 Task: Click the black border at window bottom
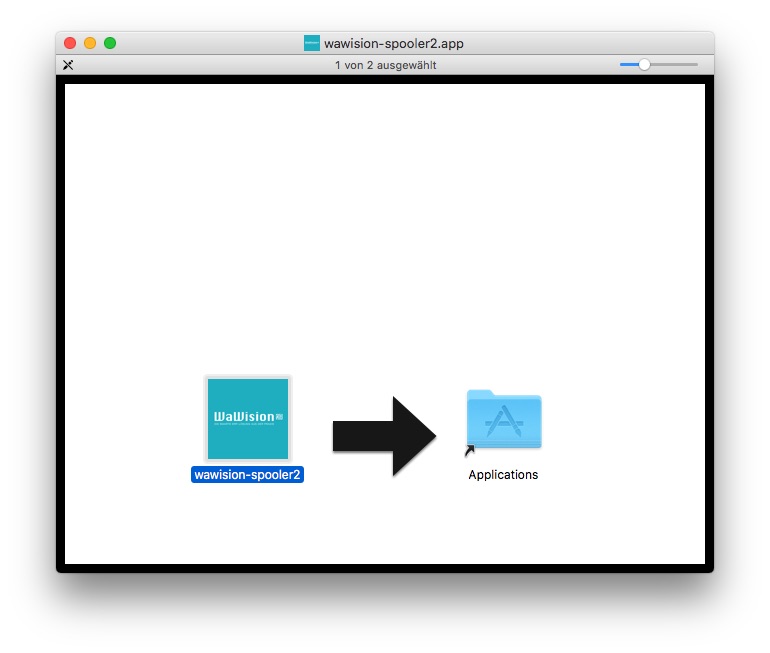385,568
